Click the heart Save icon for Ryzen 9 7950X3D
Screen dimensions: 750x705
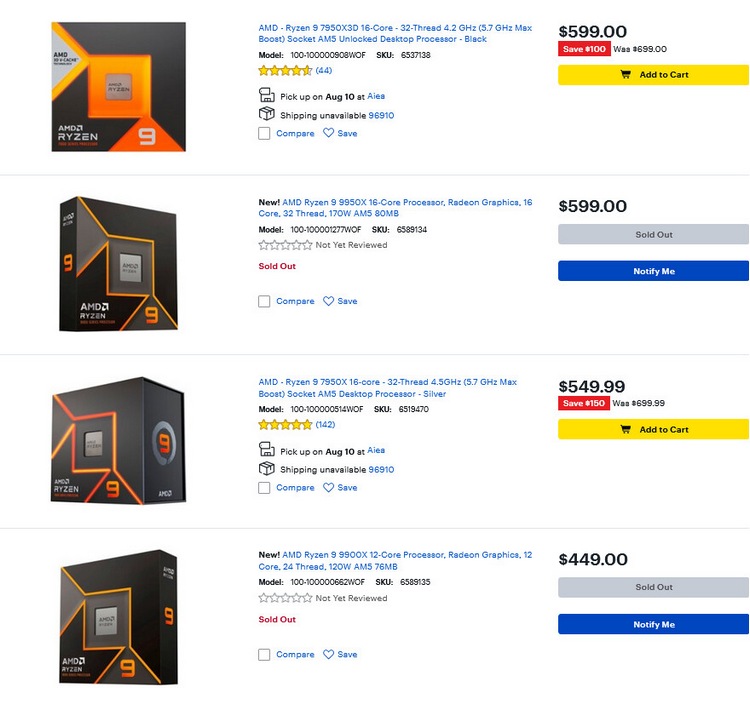pyautogui.click(x=328, y=133)
